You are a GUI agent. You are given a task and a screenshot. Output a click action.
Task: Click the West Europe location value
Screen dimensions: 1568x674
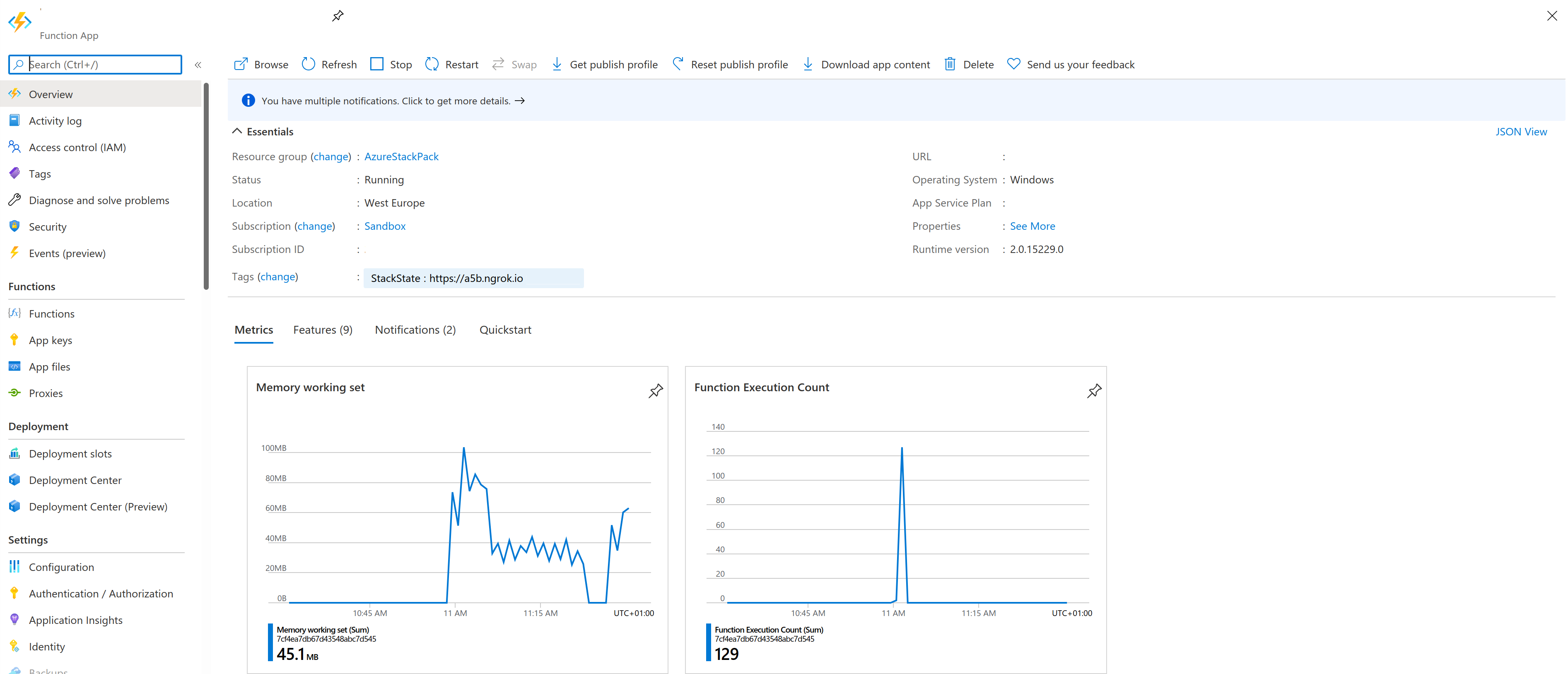(394, 202)
